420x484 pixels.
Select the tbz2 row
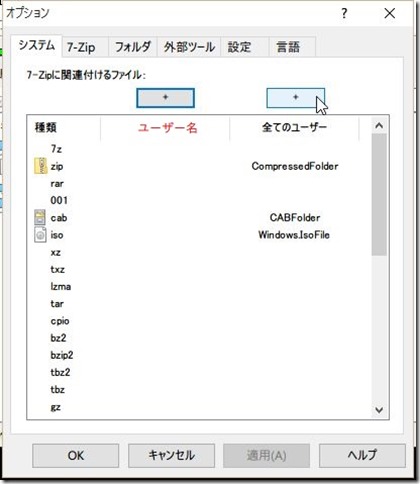click(x=60, y=372)
